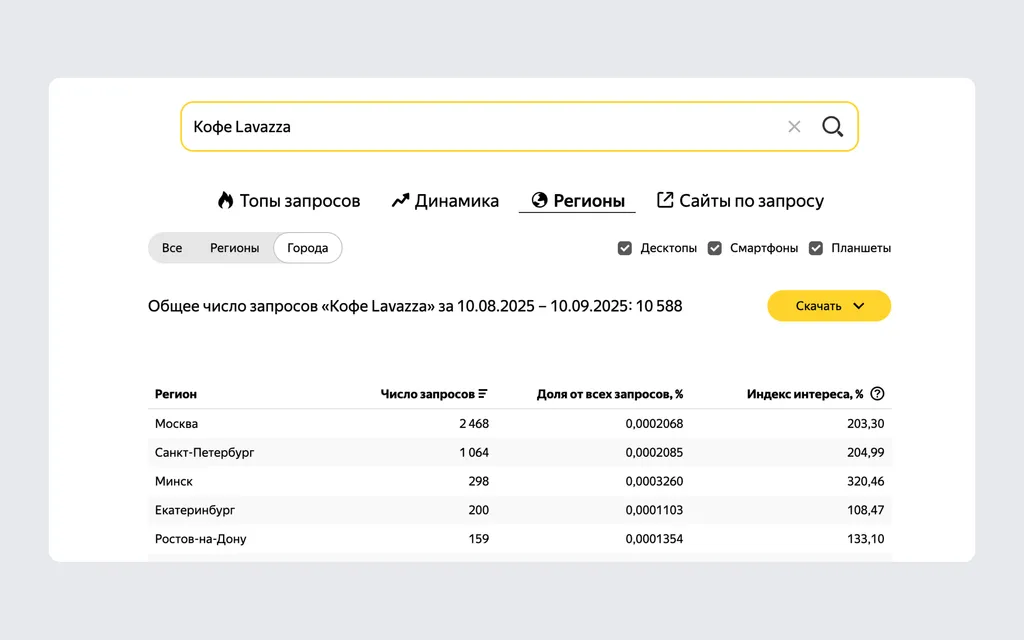Click the 203,30 interest index value
The width and height of the screenshot is (1024, 640).
pyautogui.click(x=866, y=424)
